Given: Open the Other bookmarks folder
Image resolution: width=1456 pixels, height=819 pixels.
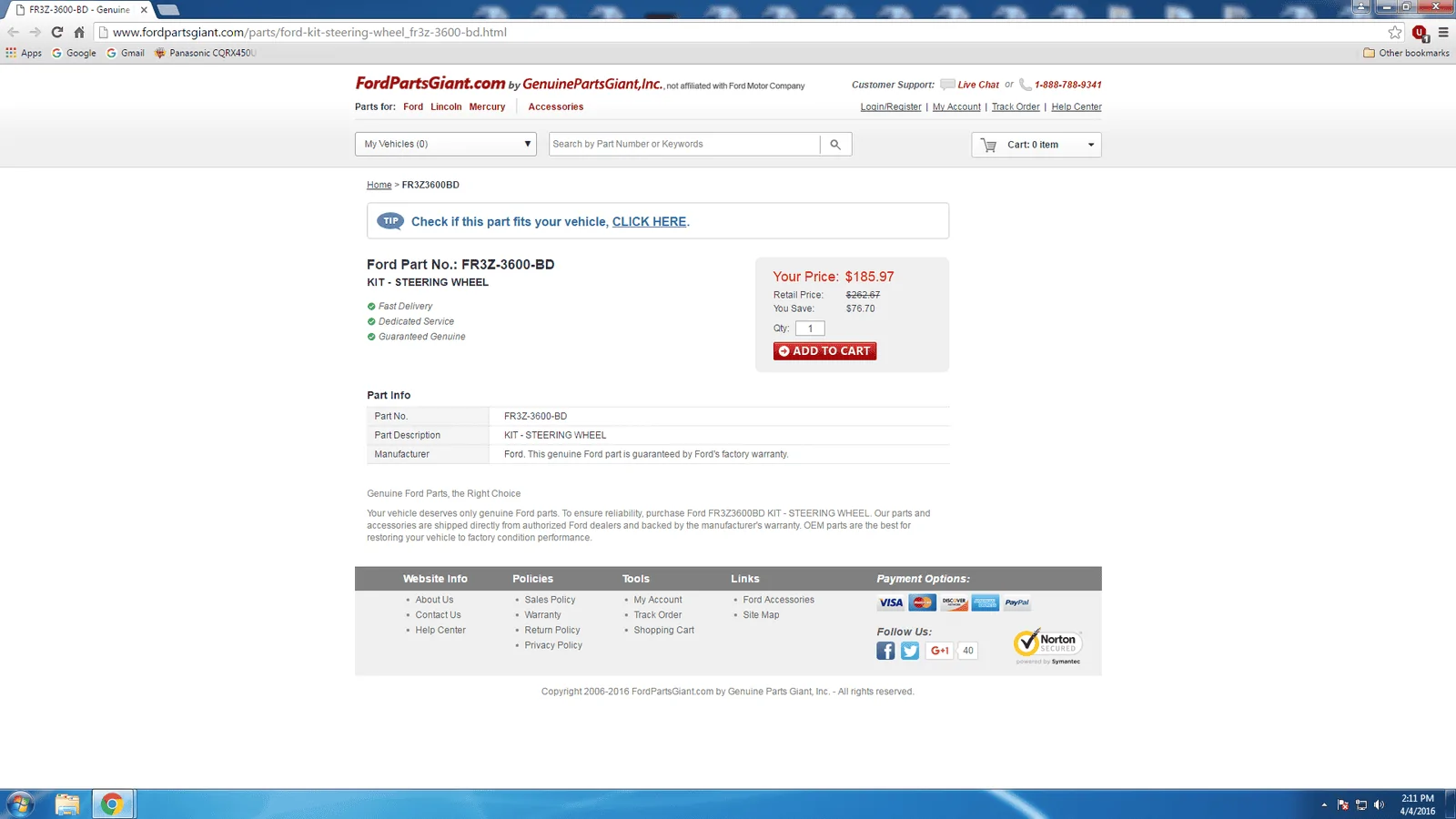Looking at the screenshot, I should click(1406, 53).
